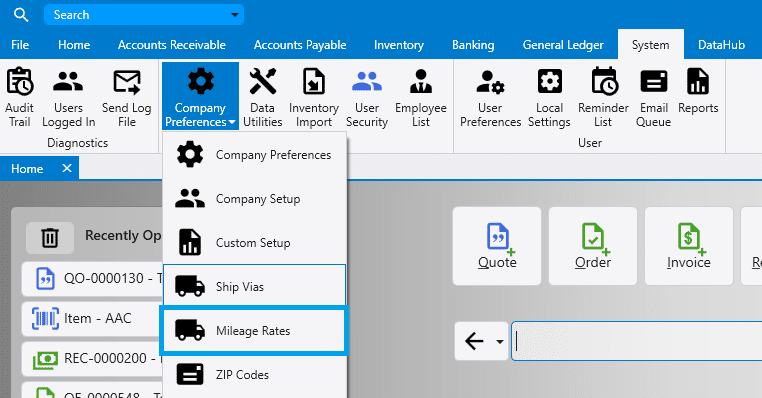Expand the back arrow history dropdown

[500, 341]
